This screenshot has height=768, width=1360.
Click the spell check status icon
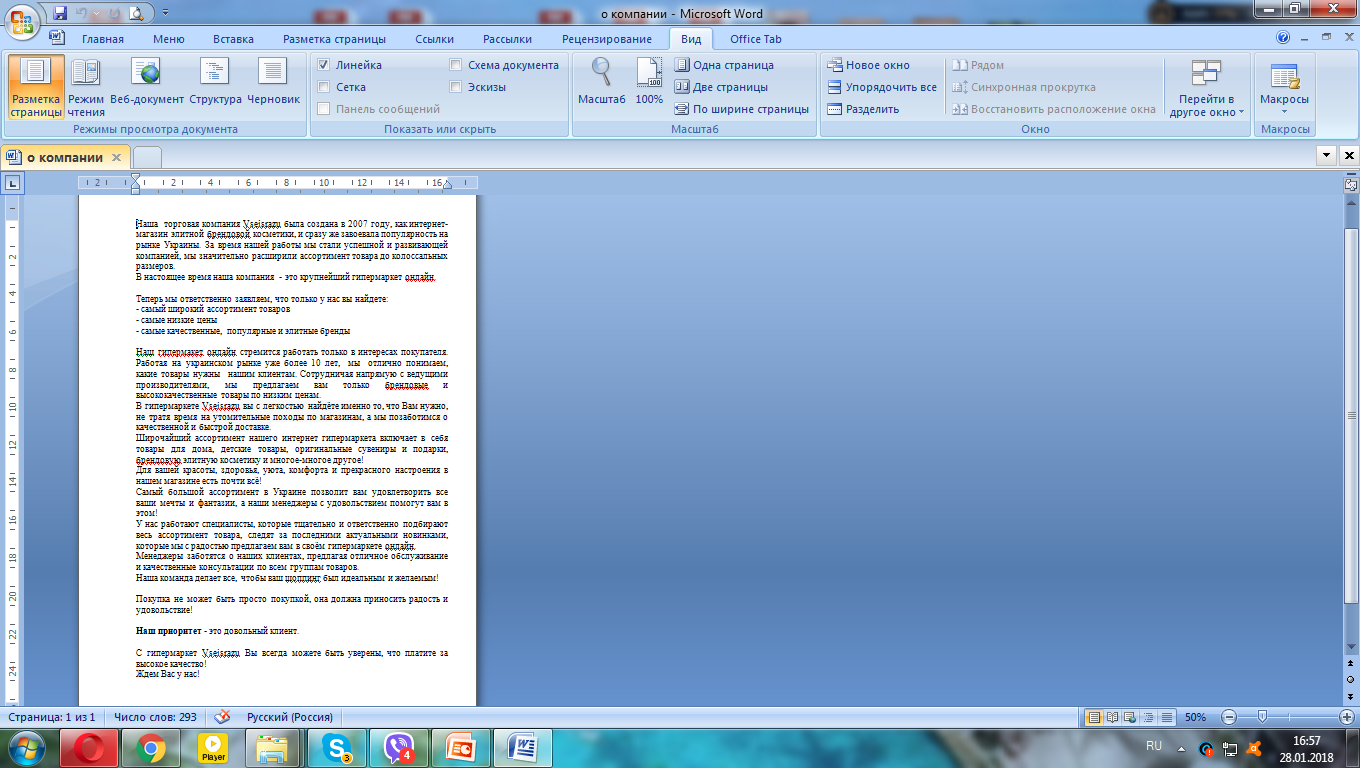[x=223, y=717]
